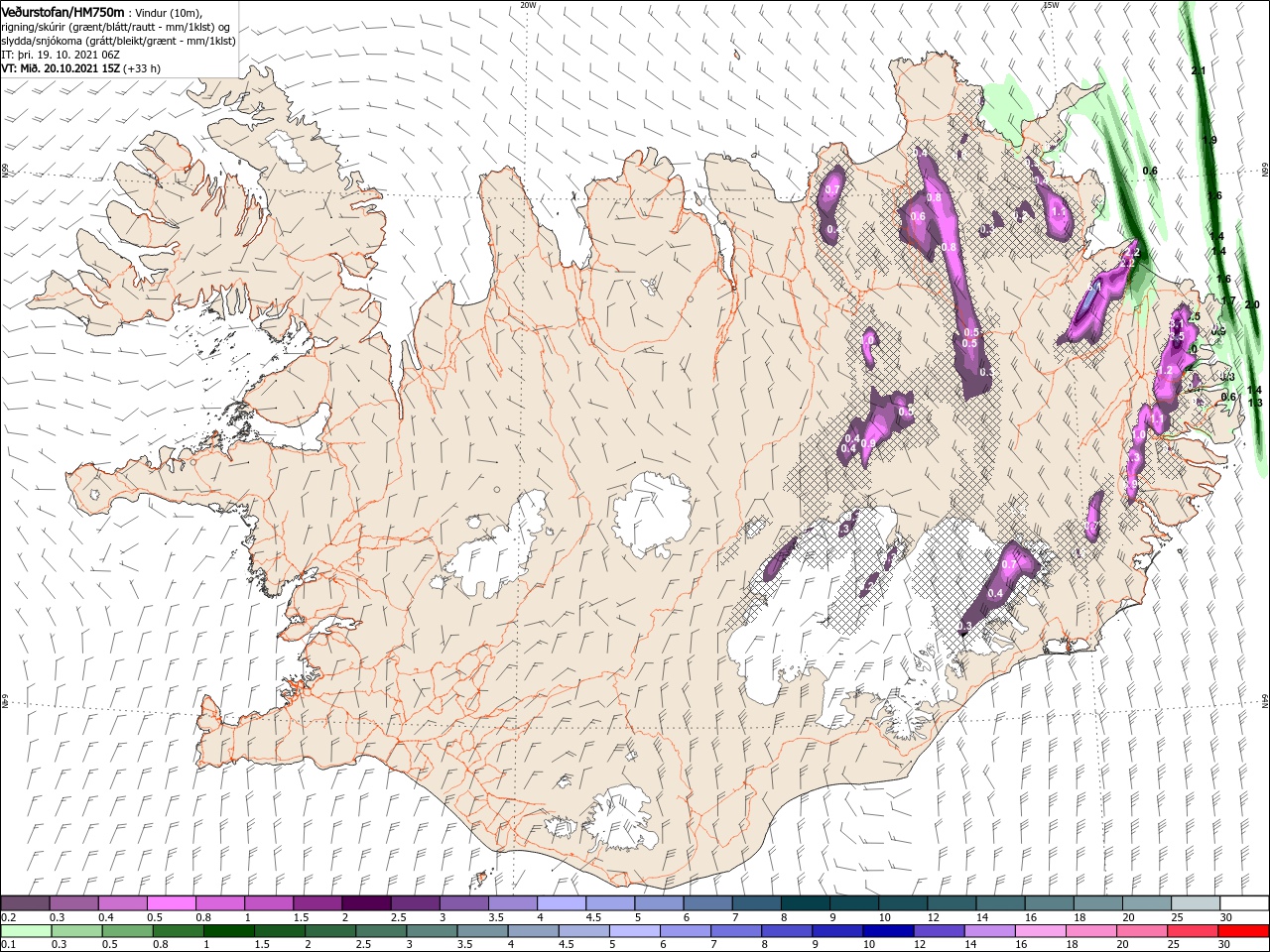Click the bright red 30 swatch in rain legend
Screen dimensions: 1270x952
click(1244, 931)
